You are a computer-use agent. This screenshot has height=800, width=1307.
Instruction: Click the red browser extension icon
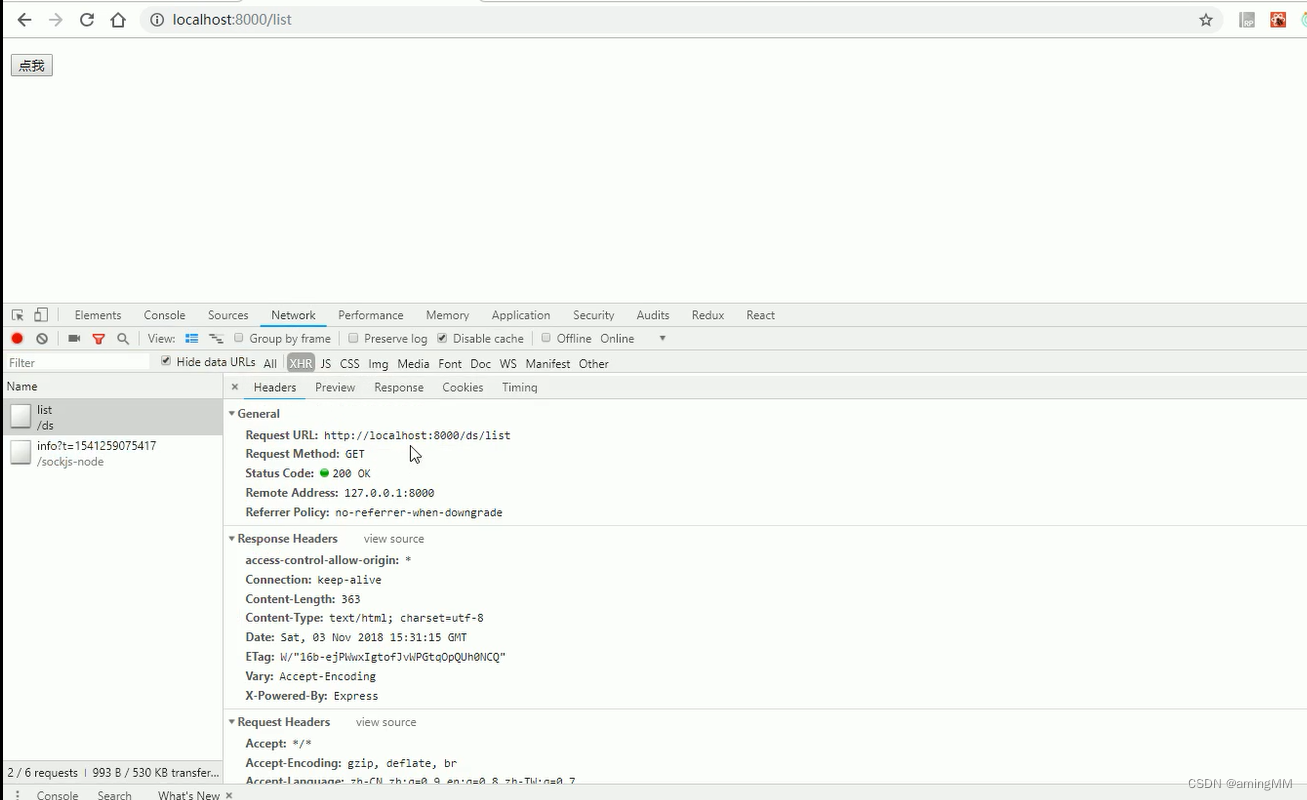(1278, 20)
